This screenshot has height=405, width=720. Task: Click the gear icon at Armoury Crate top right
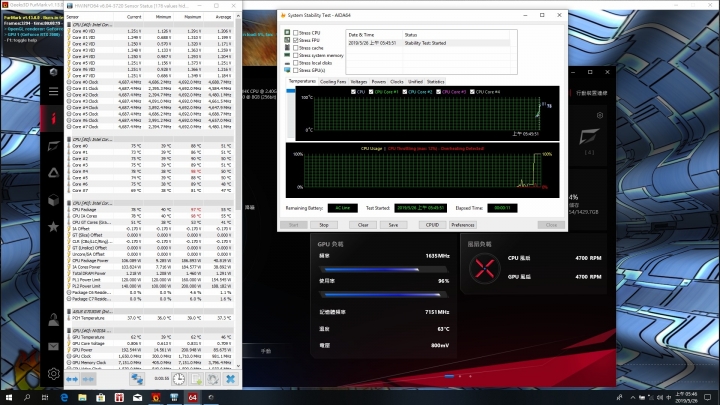coord(600,115)
